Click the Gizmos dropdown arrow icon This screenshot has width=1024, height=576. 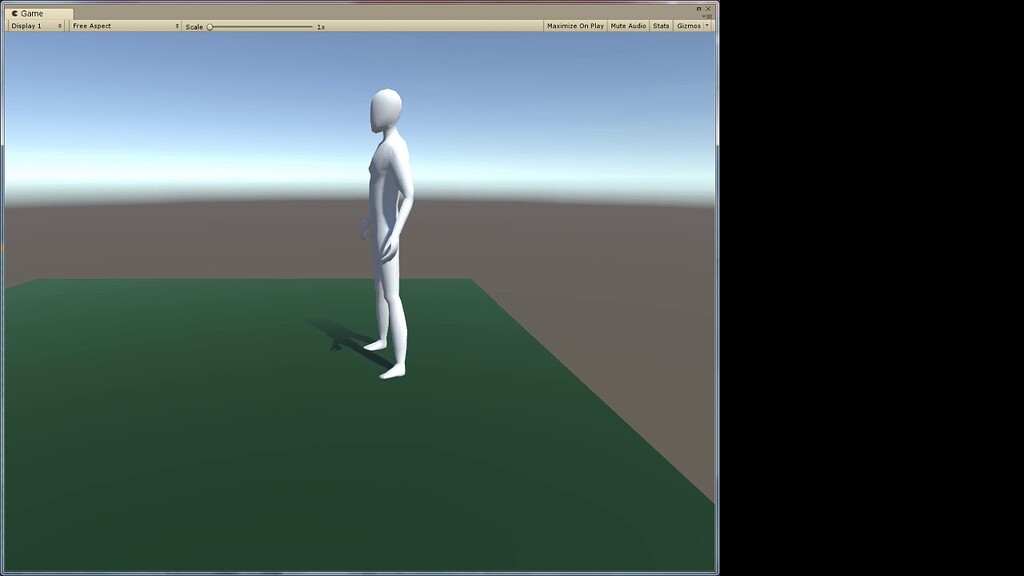[708, 25]
